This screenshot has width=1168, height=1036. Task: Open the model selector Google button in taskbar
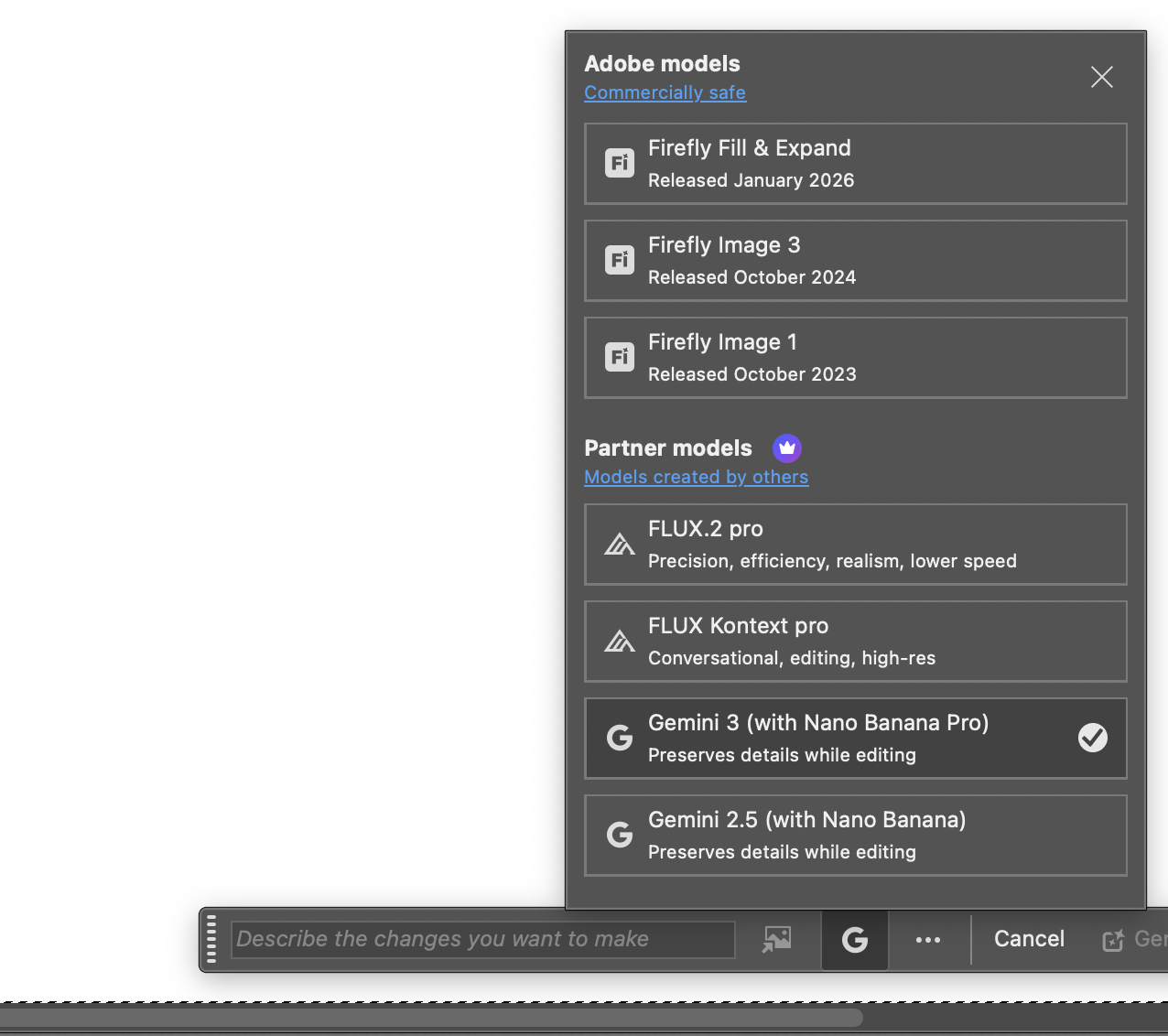coord(855,940)
